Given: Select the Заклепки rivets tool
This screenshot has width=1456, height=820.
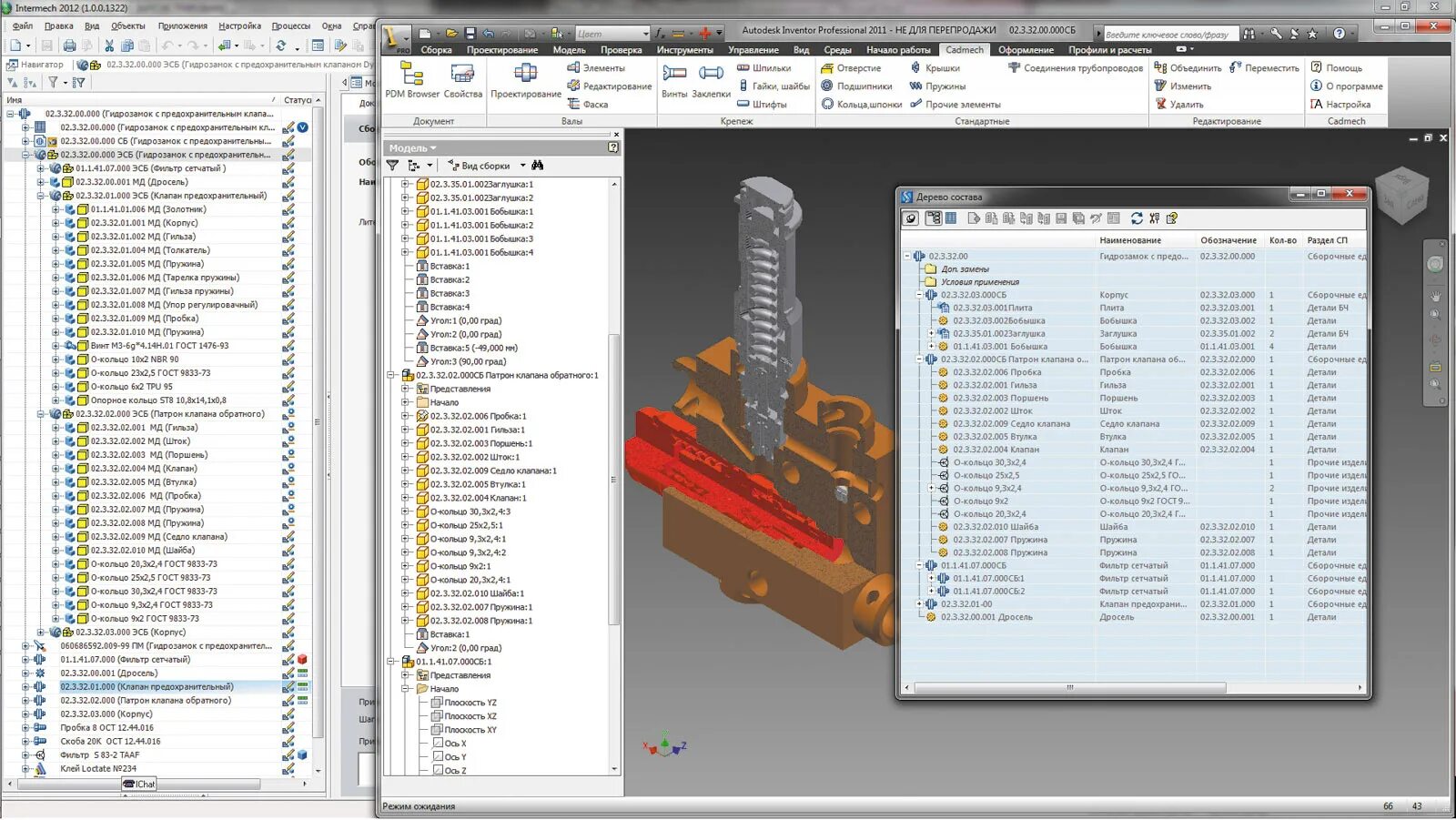Looking at the screenshot, I should click(711, 80).
